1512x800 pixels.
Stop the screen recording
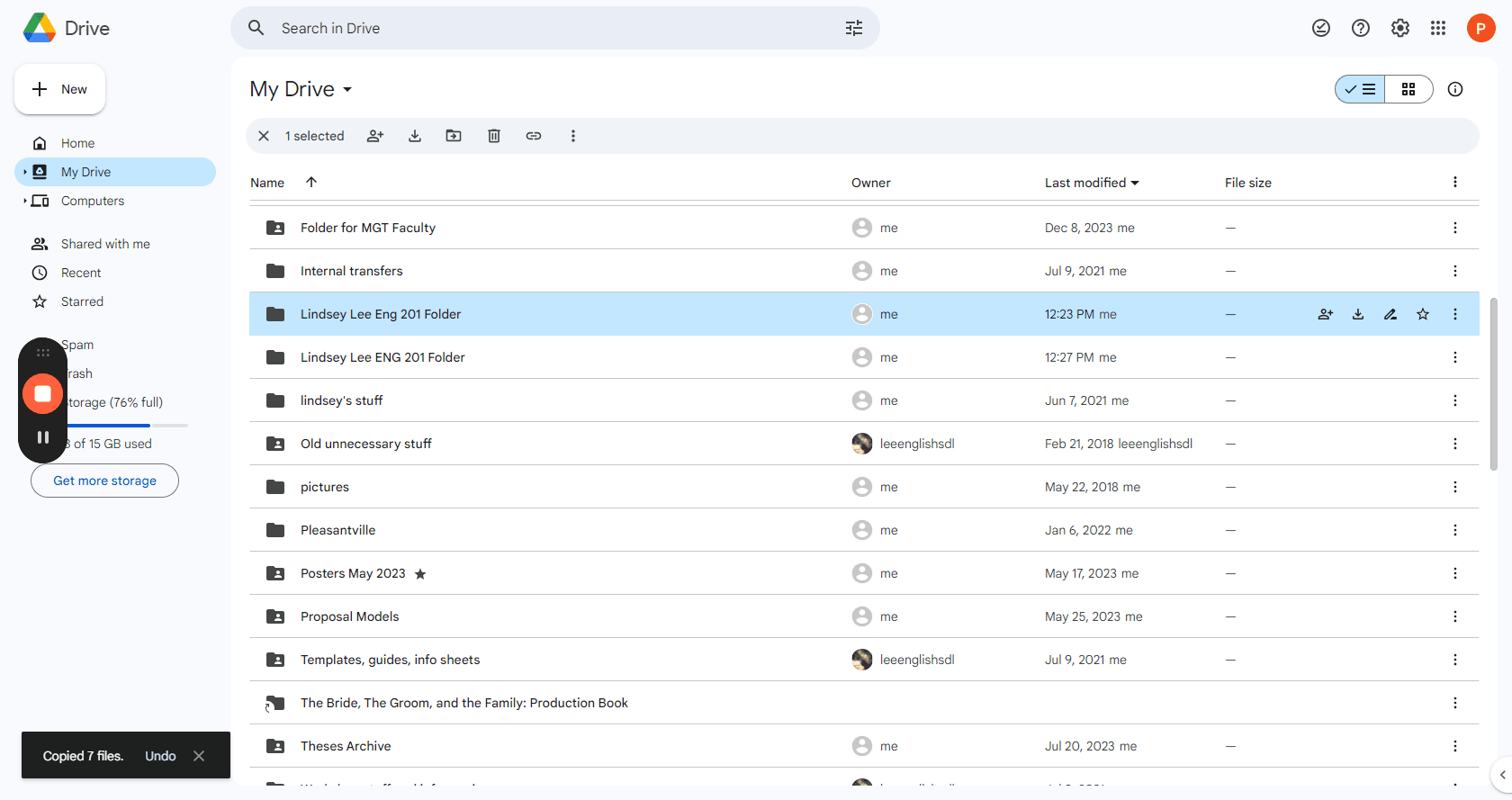coord(42,393)
